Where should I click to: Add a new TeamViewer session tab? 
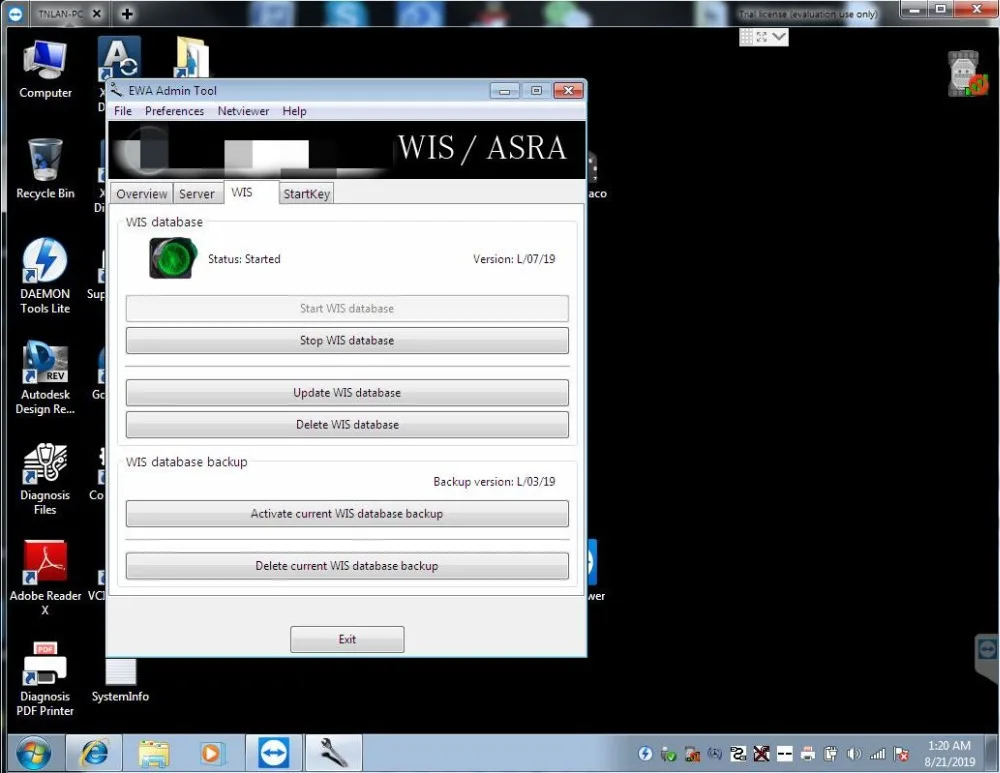tap(127, 13)
